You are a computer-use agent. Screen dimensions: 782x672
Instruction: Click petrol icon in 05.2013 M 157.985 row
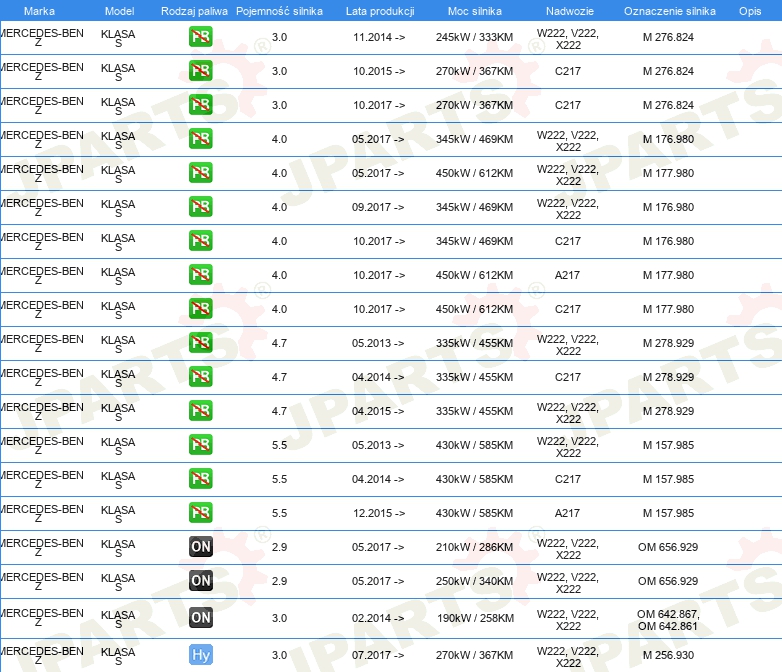click(201, 445)
